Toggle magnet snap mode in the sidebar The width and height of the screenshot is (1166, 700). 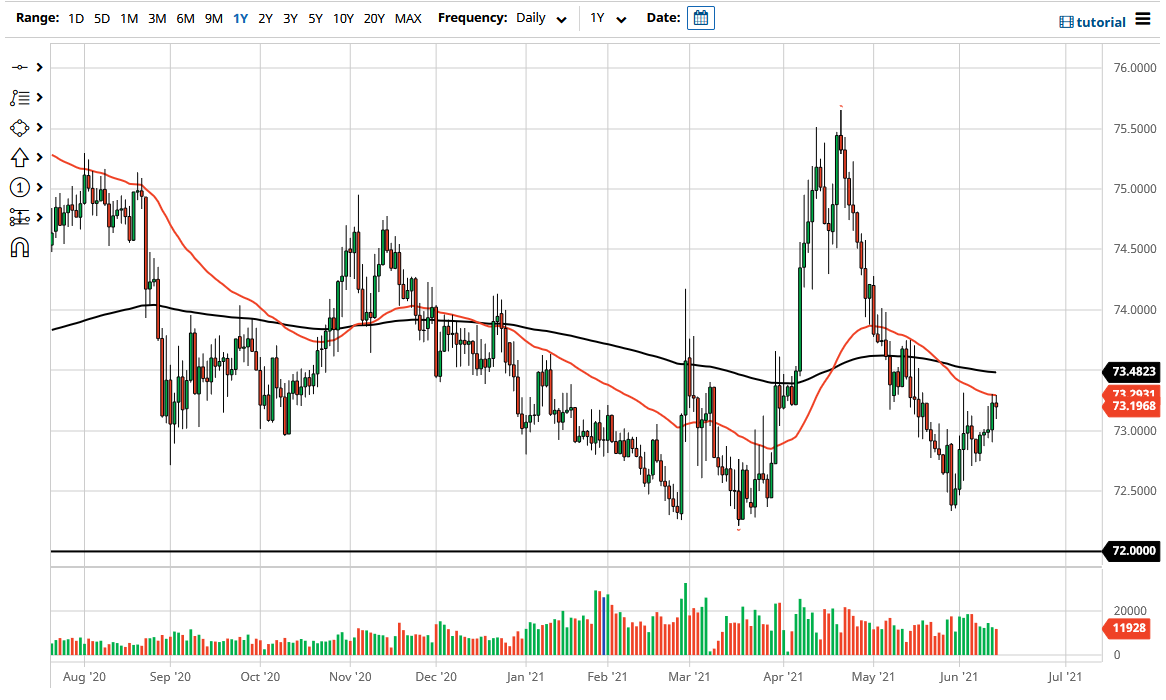19,247
